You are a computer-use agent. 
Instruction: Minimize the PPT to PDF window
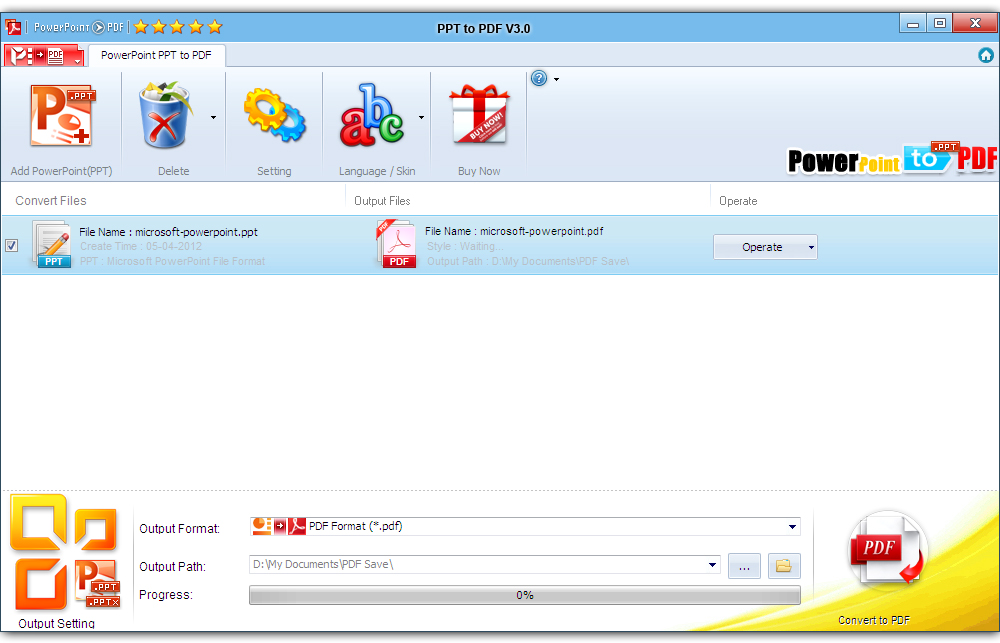[913, 24]
